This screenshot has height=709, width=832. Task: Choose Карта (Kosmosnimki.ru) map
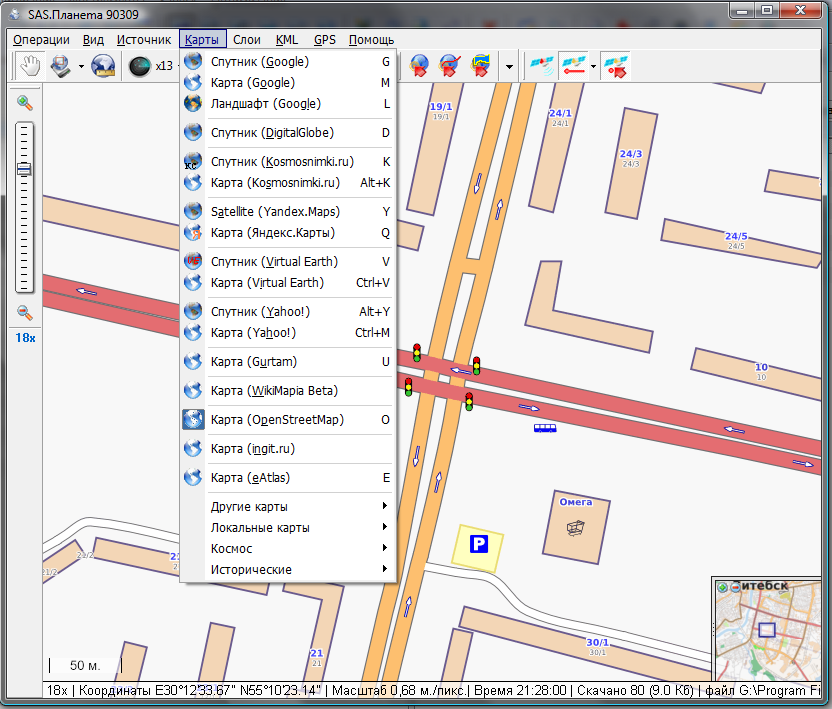[288, 183]
